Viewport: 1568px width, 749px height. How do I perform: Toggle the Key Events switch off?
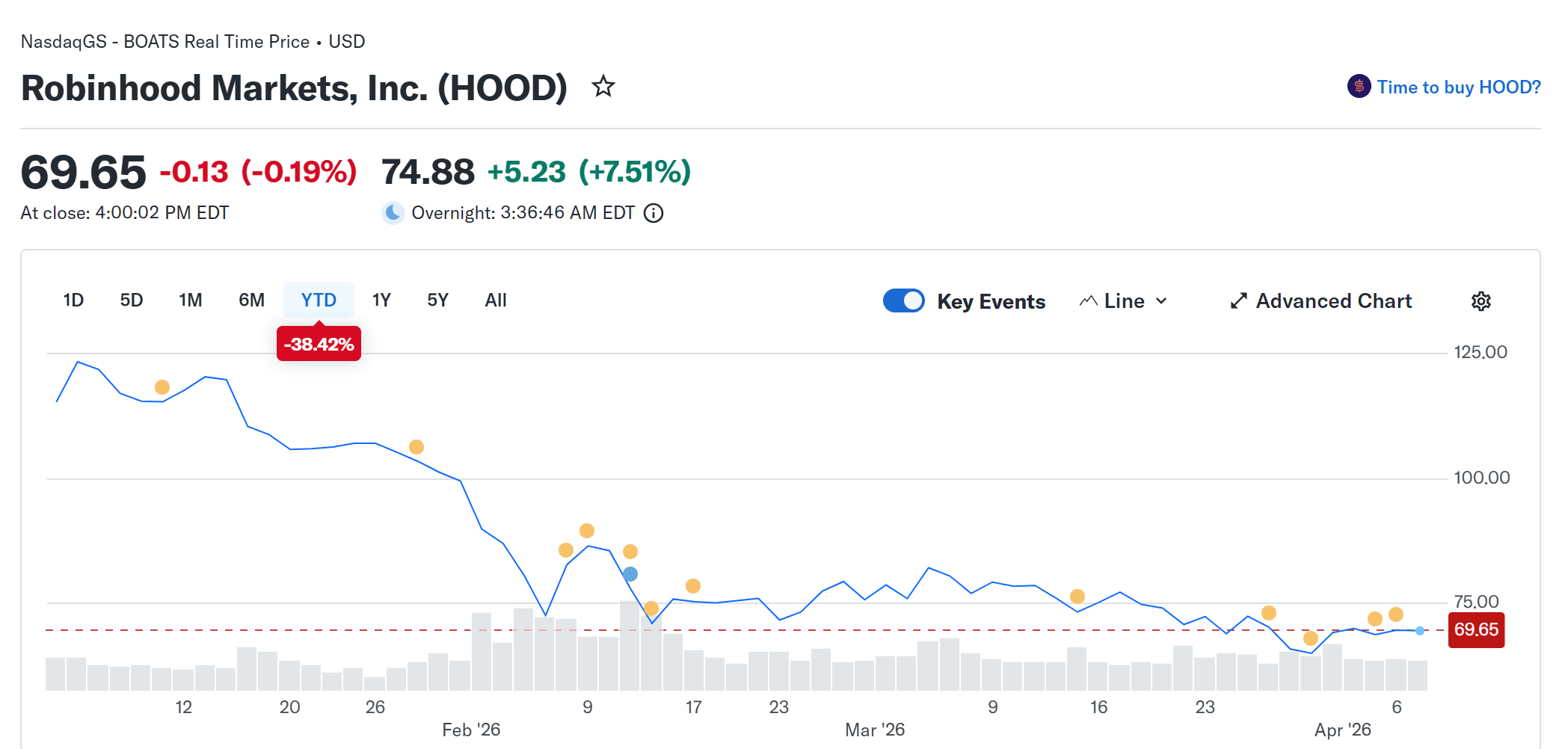(x=904, y=300)
